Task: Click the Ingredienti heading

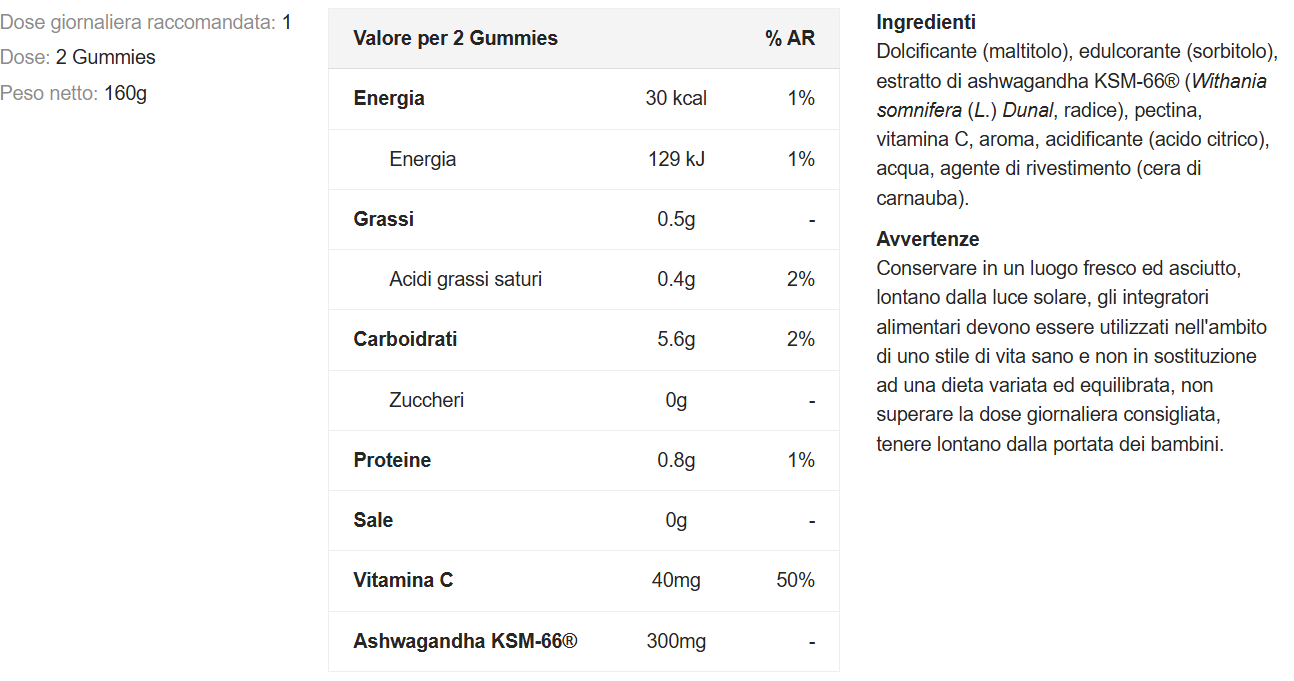Action: [x=926, y=22]
